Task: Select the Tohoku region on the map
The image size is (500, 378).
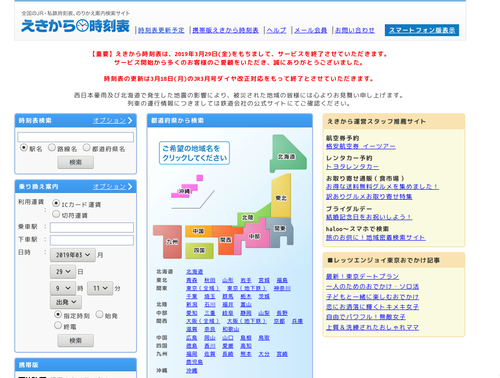Action: (281, 197)
